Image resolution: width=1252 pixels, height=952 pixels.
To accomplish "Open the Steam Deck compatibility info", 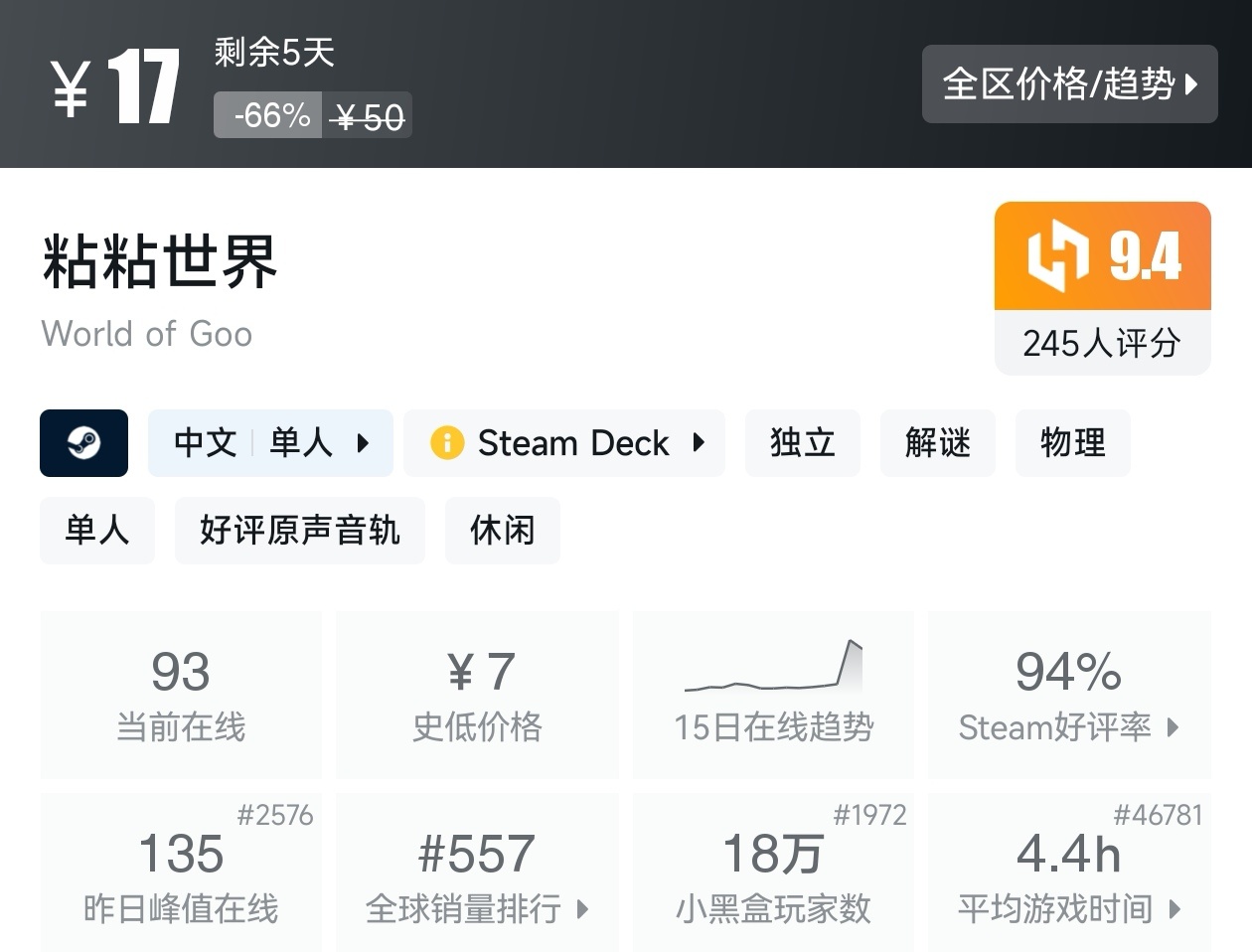I will click(564, 443).
